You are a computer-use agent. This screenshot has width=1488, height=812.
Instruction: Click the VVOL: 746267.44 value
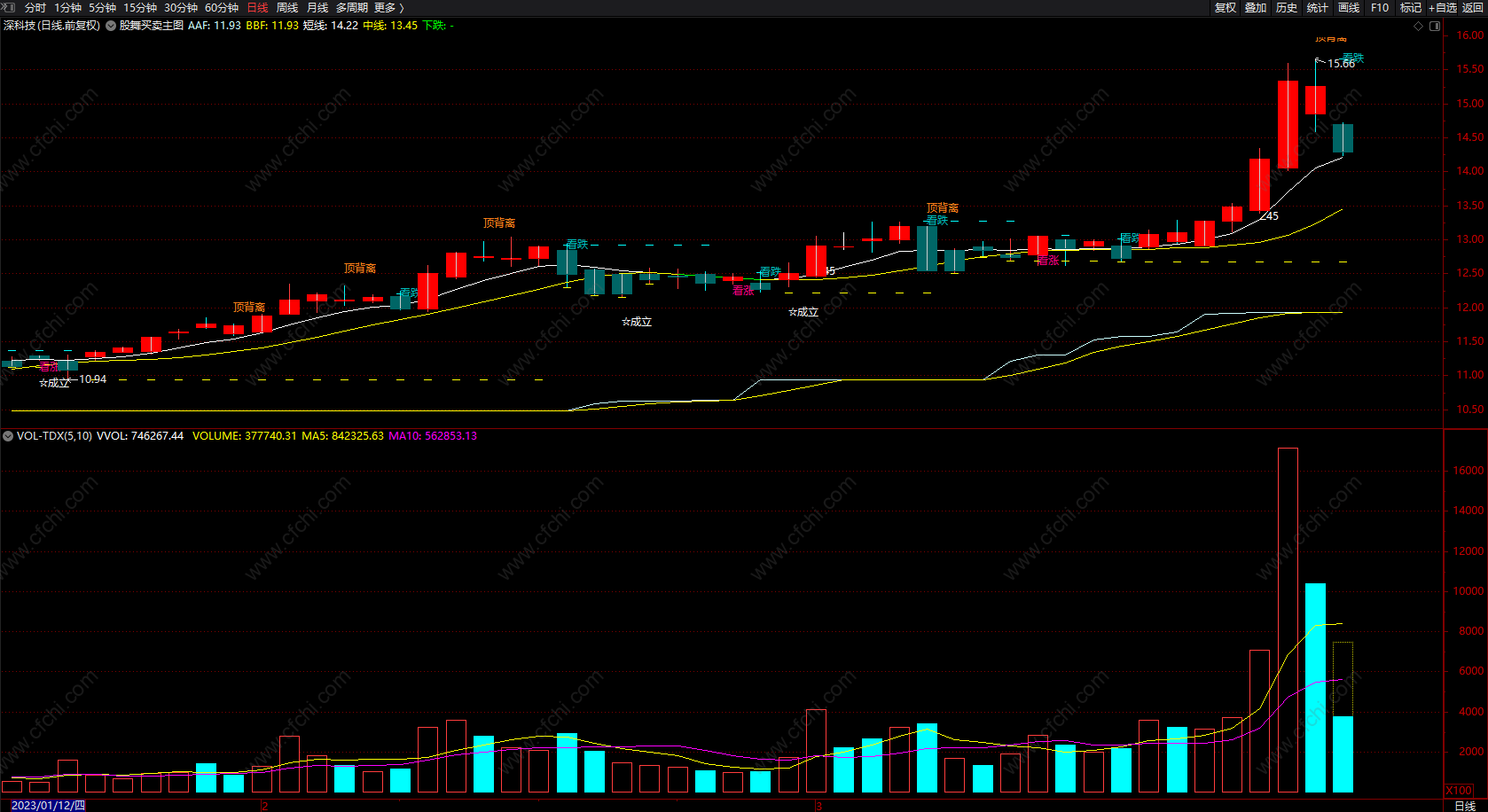(x=140, y=436)
